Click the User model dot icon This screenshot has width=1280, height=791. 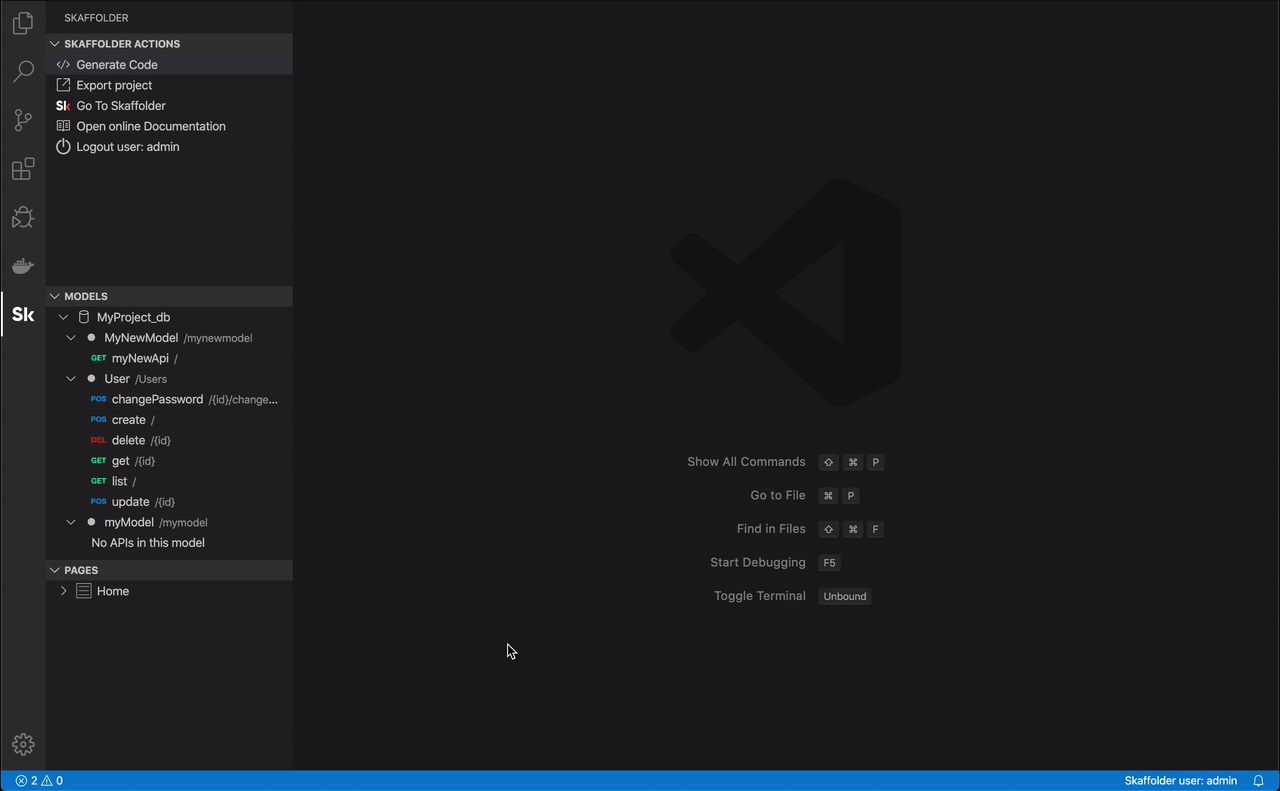click(91, 379)
